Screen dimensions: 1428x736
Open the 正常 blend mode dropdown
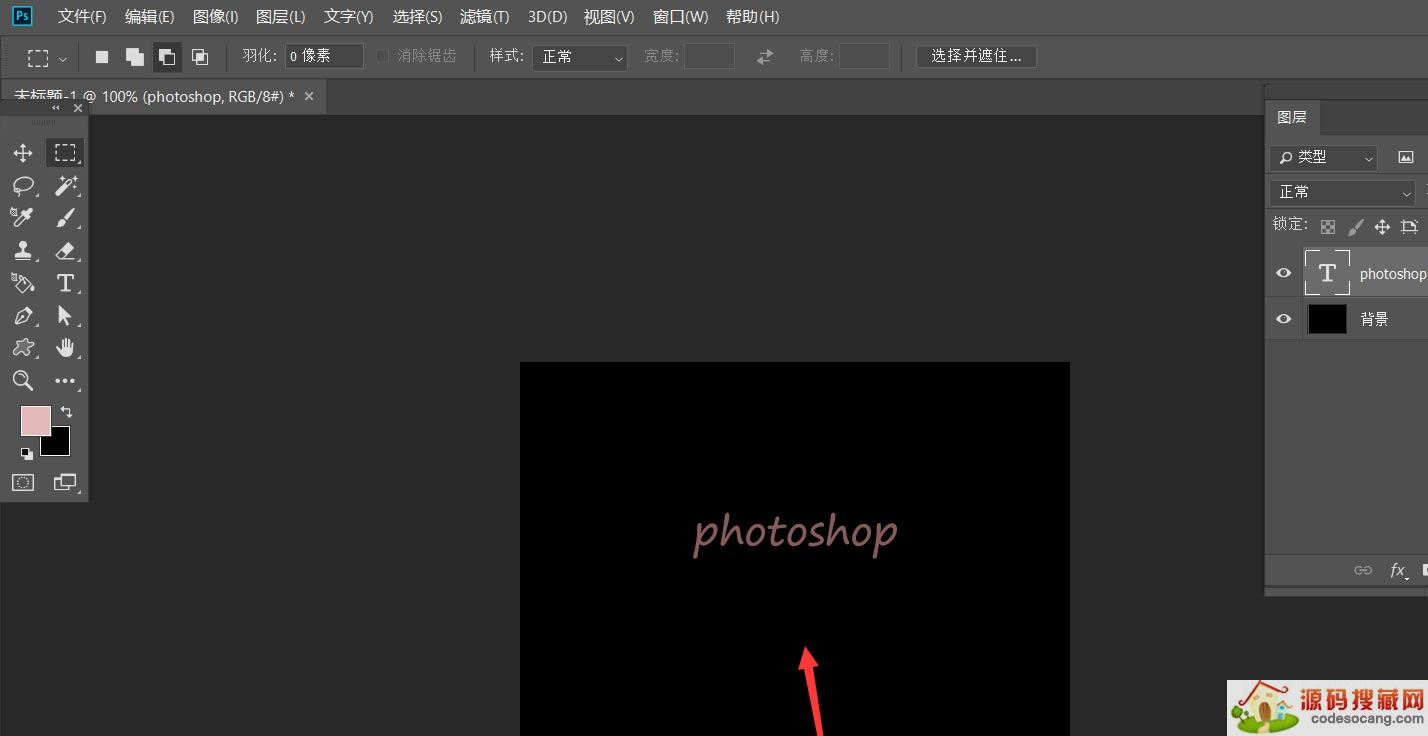1342,192
